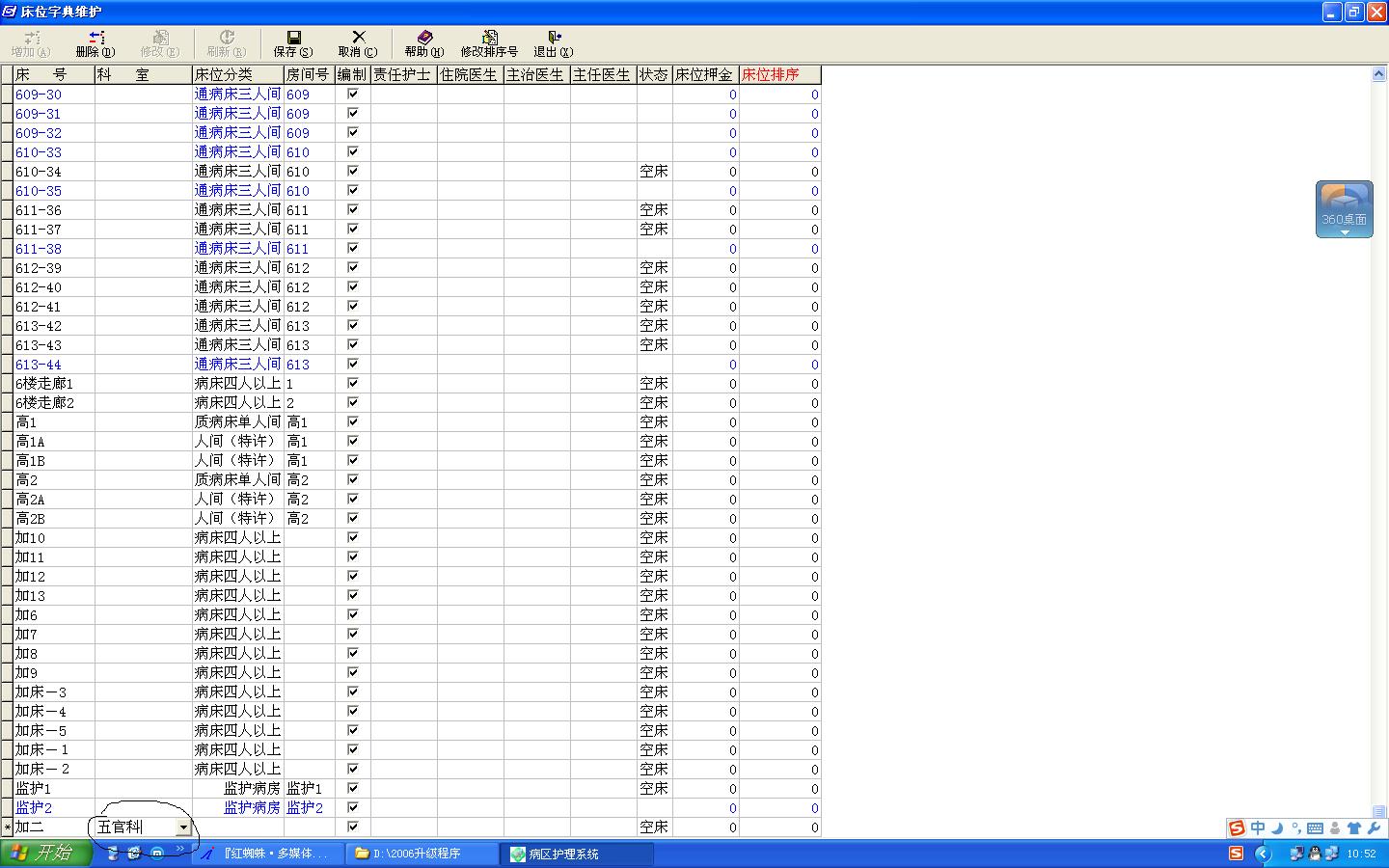The height and width of the screenshot is (868, 1389).
Task: Click the 床位分类 column header
Action: coord(237,74)
